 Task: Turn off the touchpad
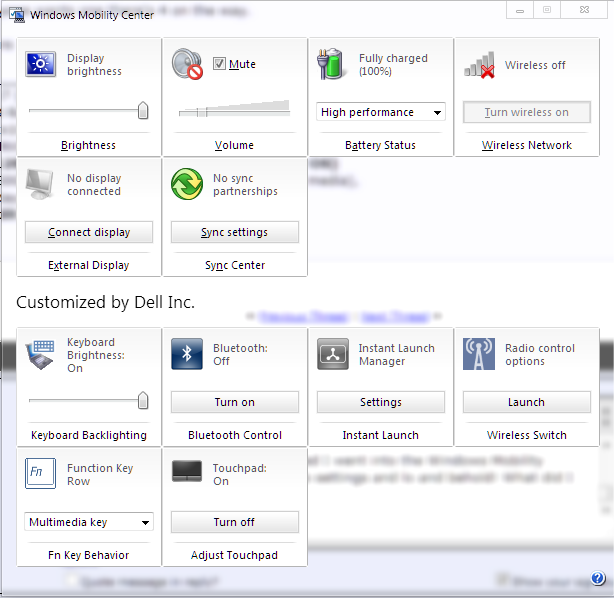tap(235, 522)
